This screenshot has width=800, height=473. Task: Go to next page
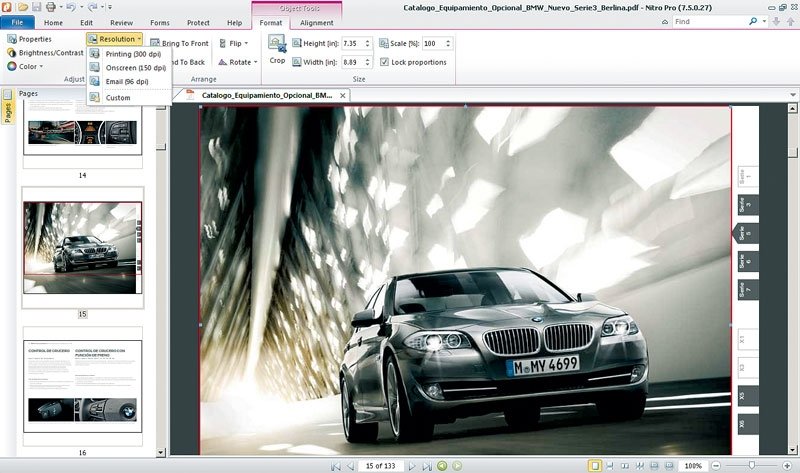pyautogui.click(x=412, y=466)
